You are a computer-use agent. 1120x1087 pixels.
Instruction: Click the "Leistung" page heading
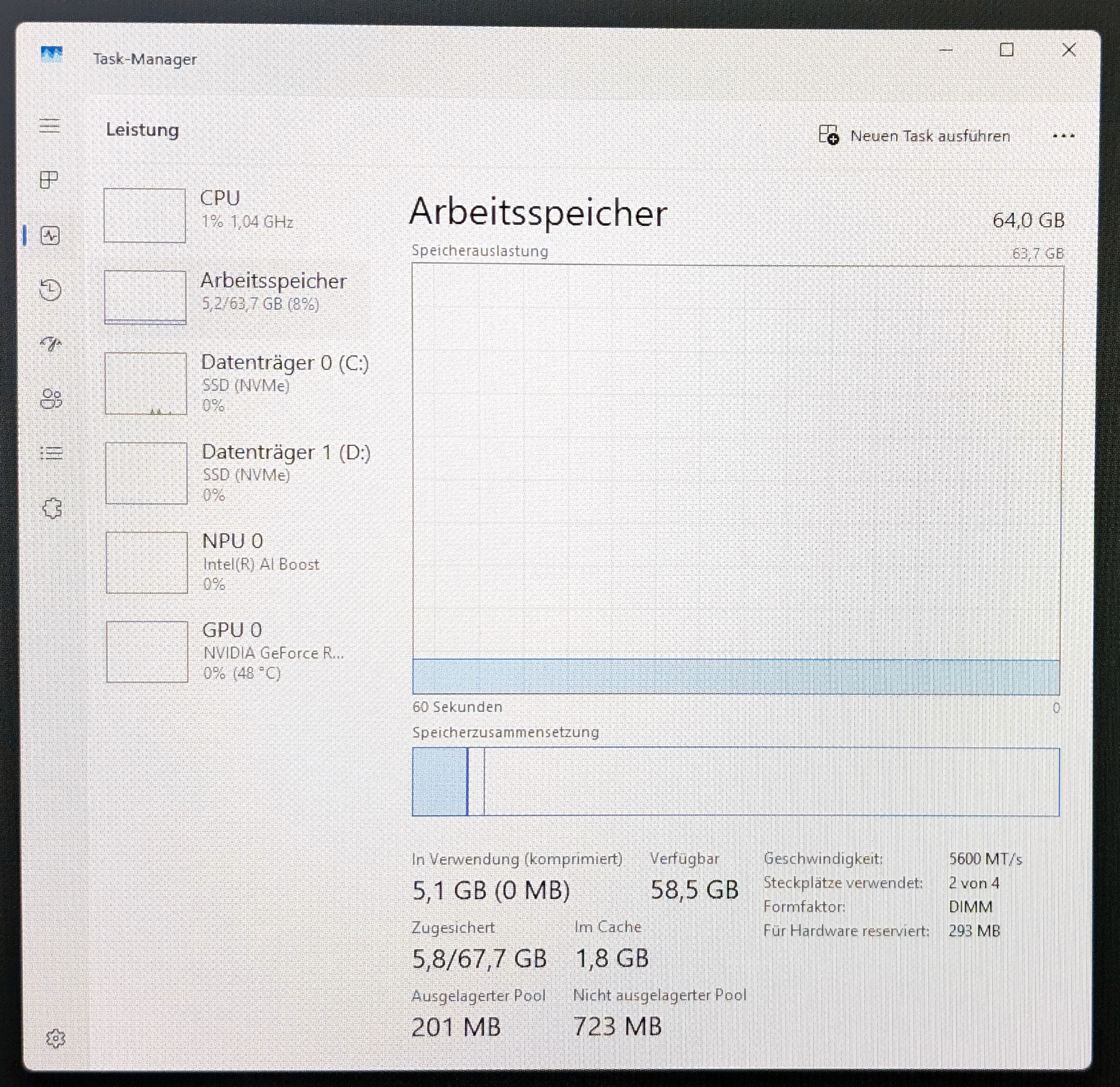click(142, 130)
